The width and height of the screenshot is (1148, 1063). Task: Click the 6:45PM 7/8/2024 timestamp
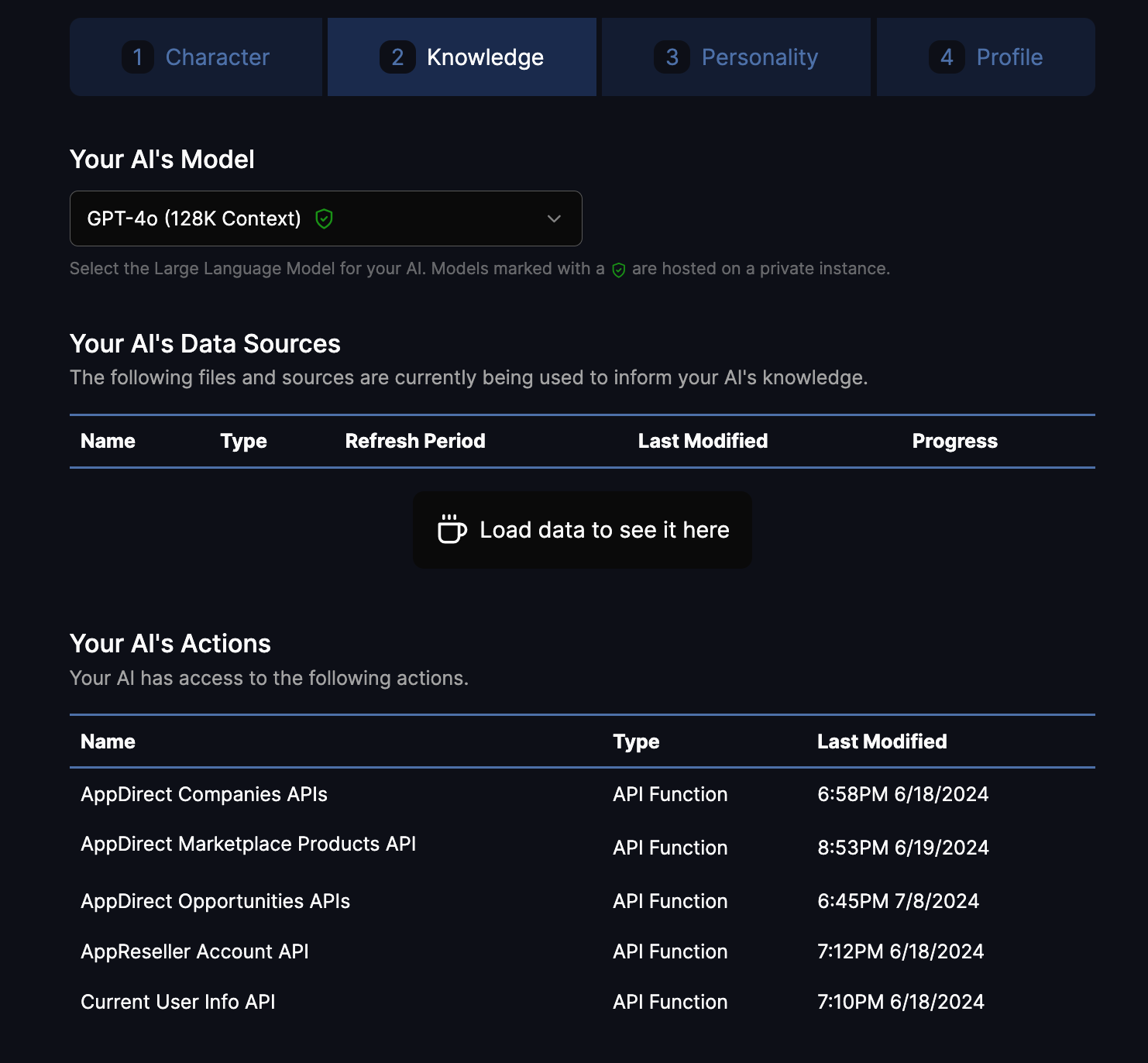click(899, 901)
